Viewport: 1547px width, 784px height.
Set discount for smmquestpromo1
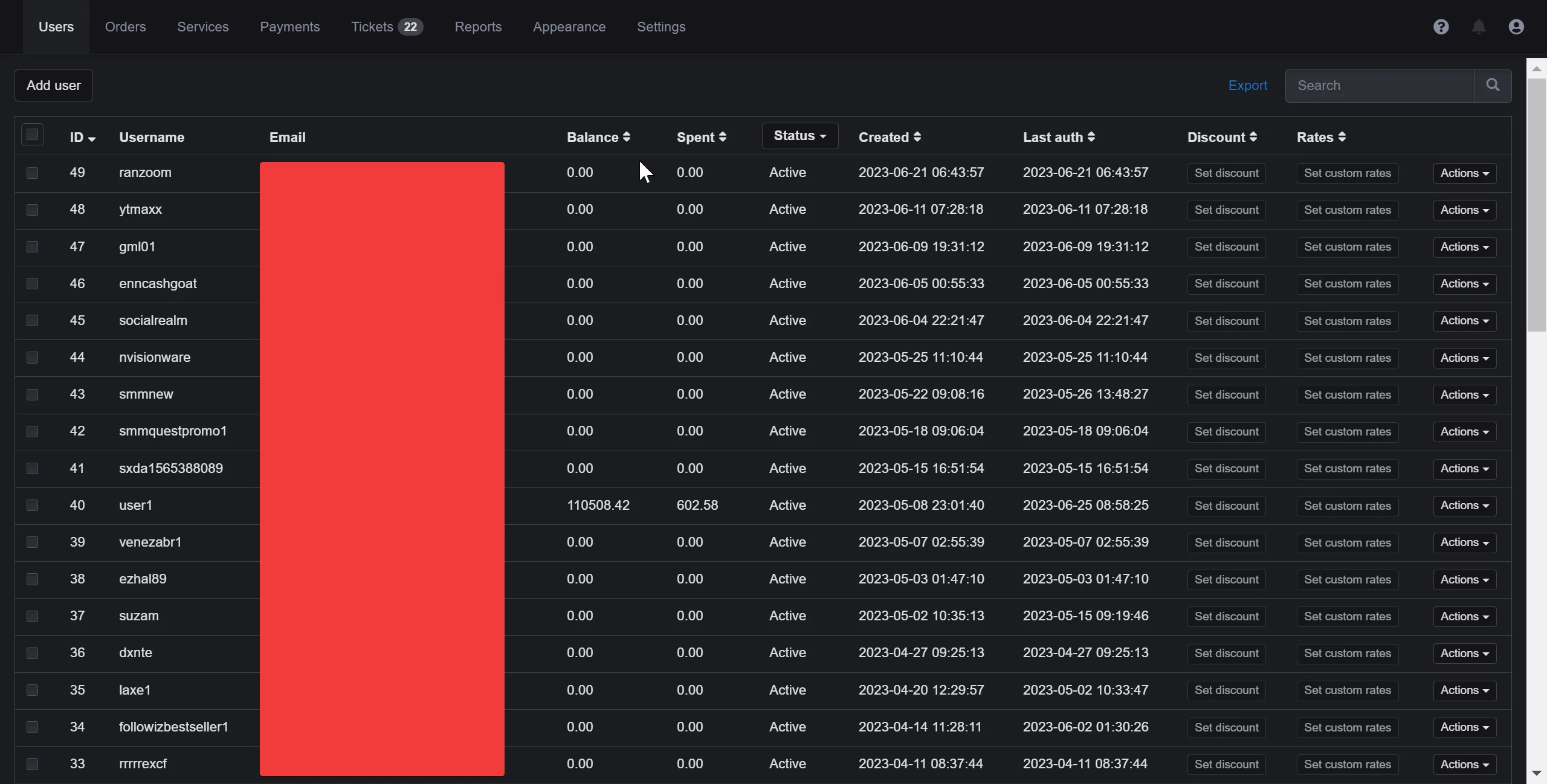click(1227, 432)
